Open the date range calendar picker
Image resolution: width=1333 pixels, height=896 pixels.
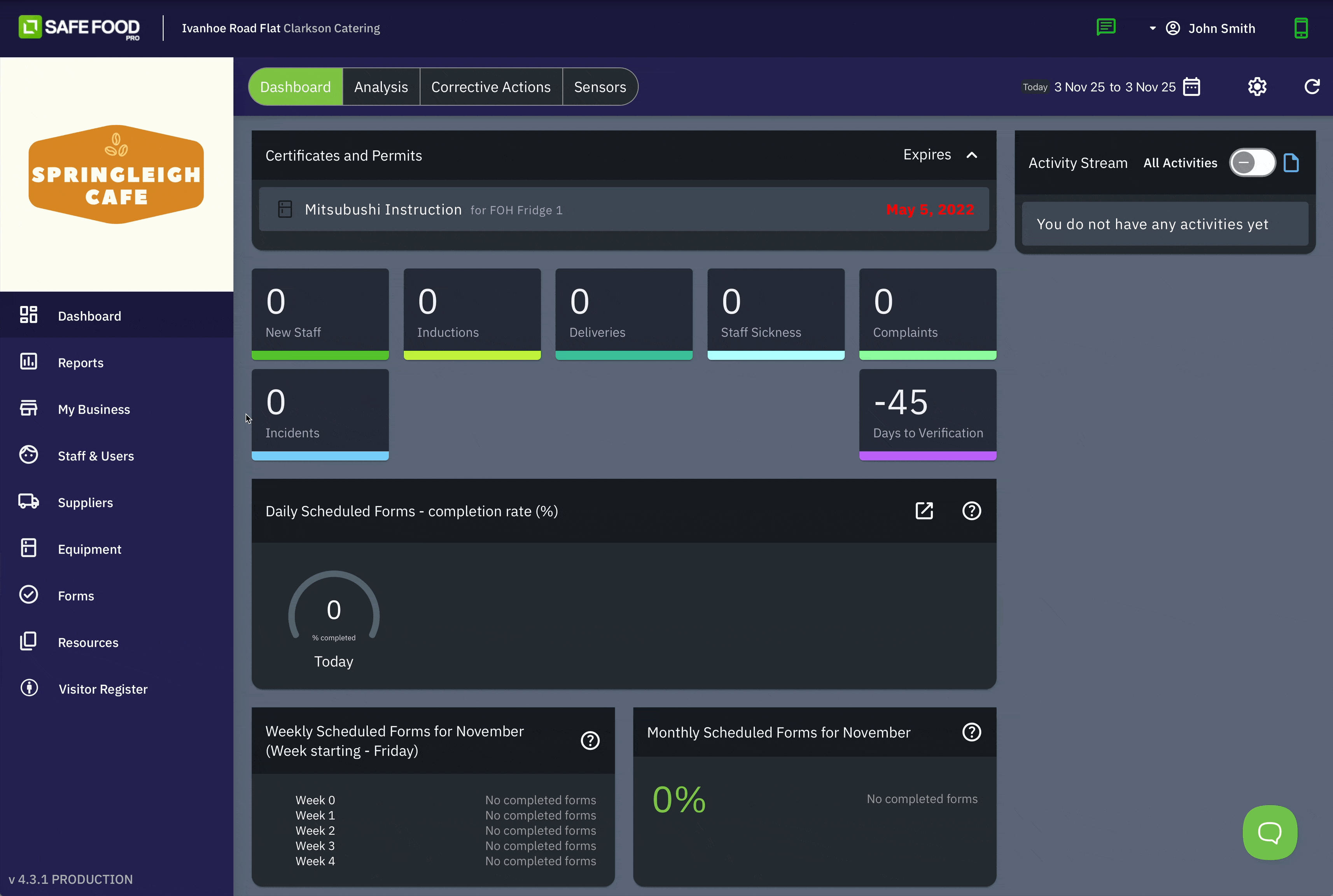tap(1191, 87)
